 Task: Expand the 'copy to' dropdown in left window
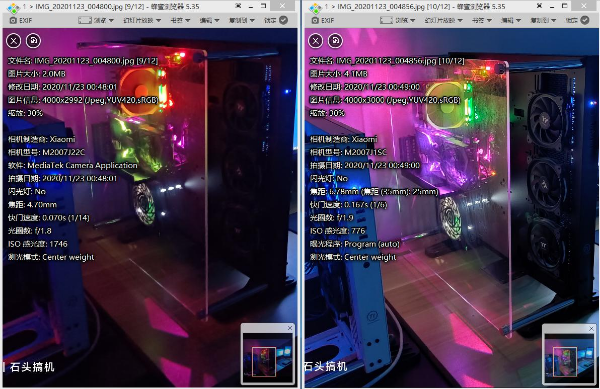pos(241,20)
